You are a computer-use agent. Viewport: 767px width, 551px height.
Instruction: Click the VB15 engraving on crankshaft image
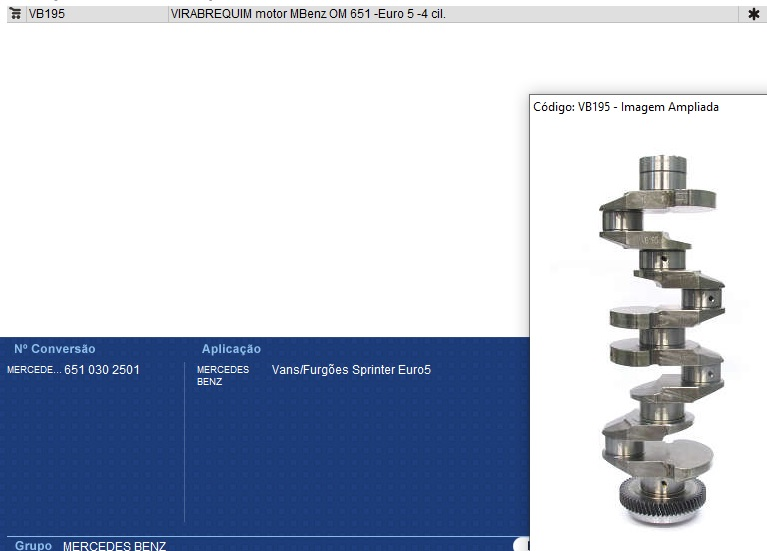point(649,240)
